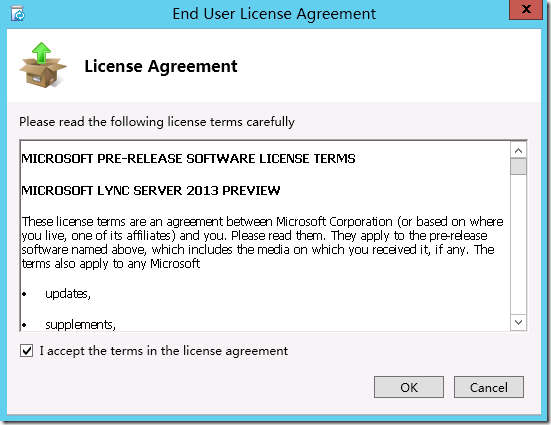Click the package box icon with green arrow

coord(43,65)
